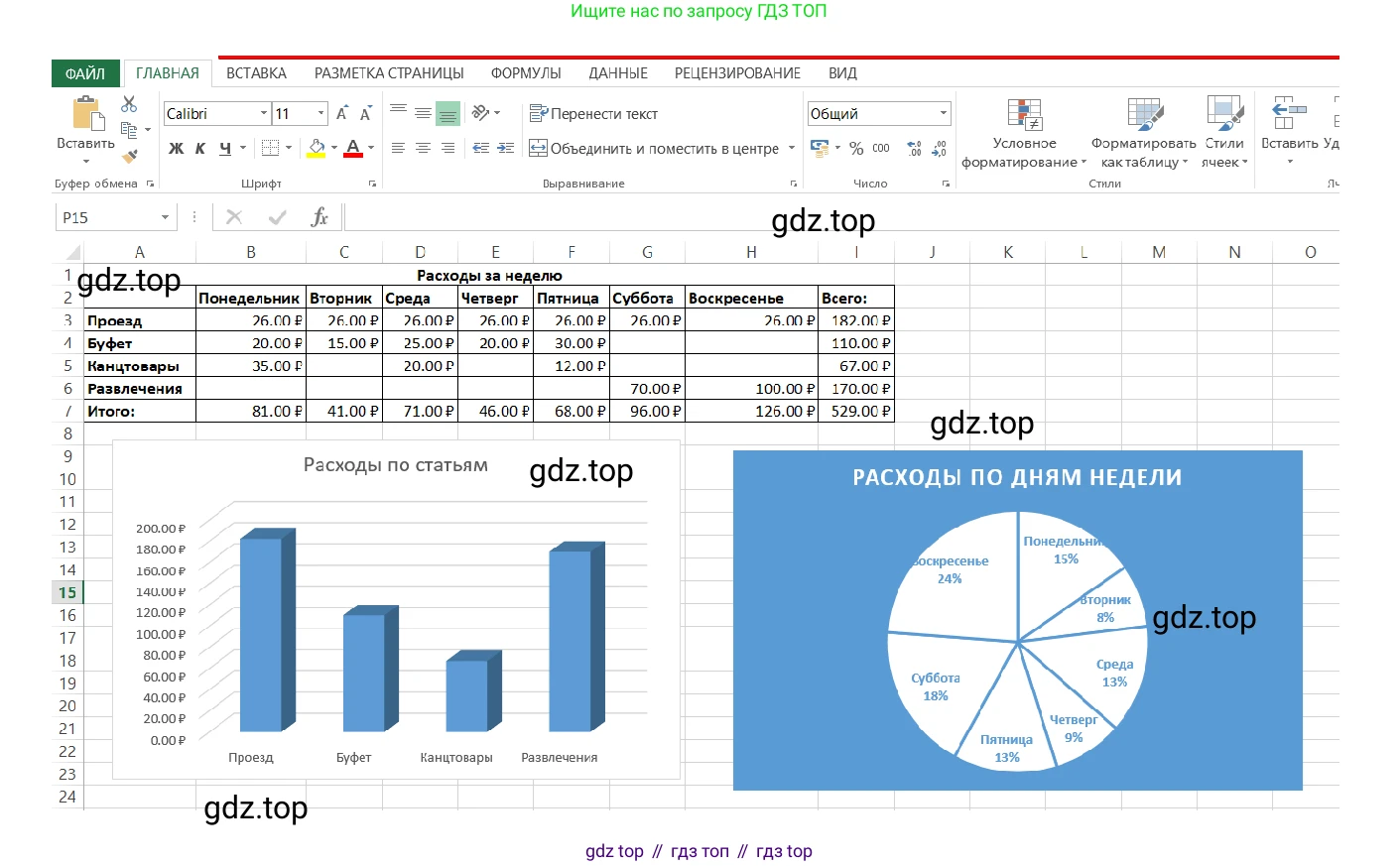Align text to middle of cell

click(x=423, y=113)
